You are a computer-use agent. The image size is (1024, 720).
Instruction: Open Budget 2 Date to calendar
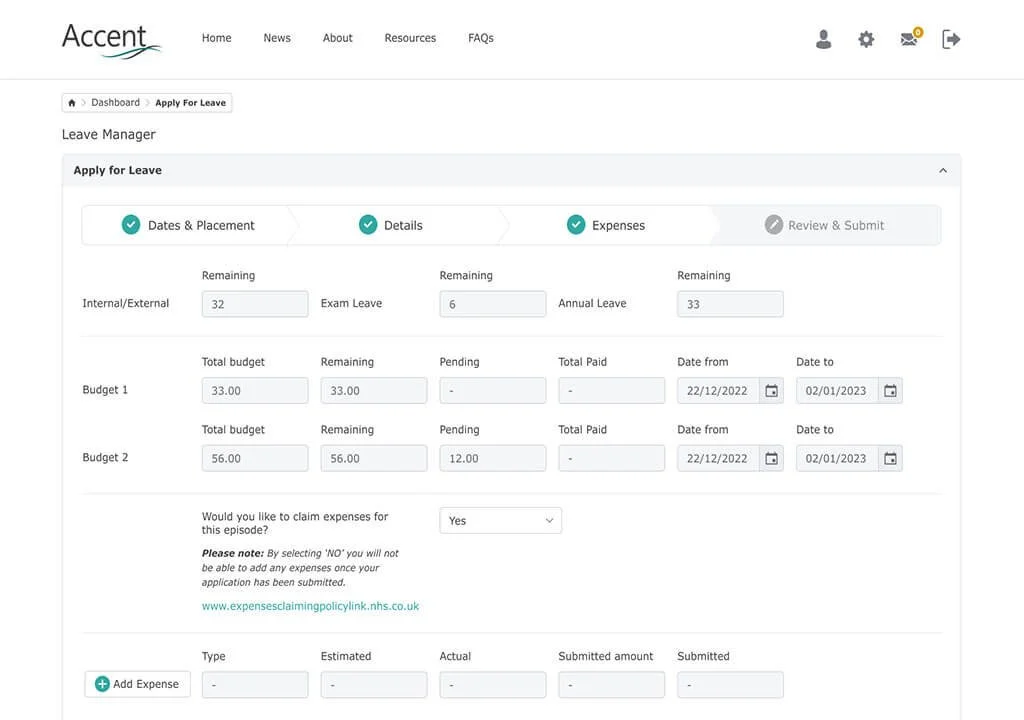click(890, 459)
